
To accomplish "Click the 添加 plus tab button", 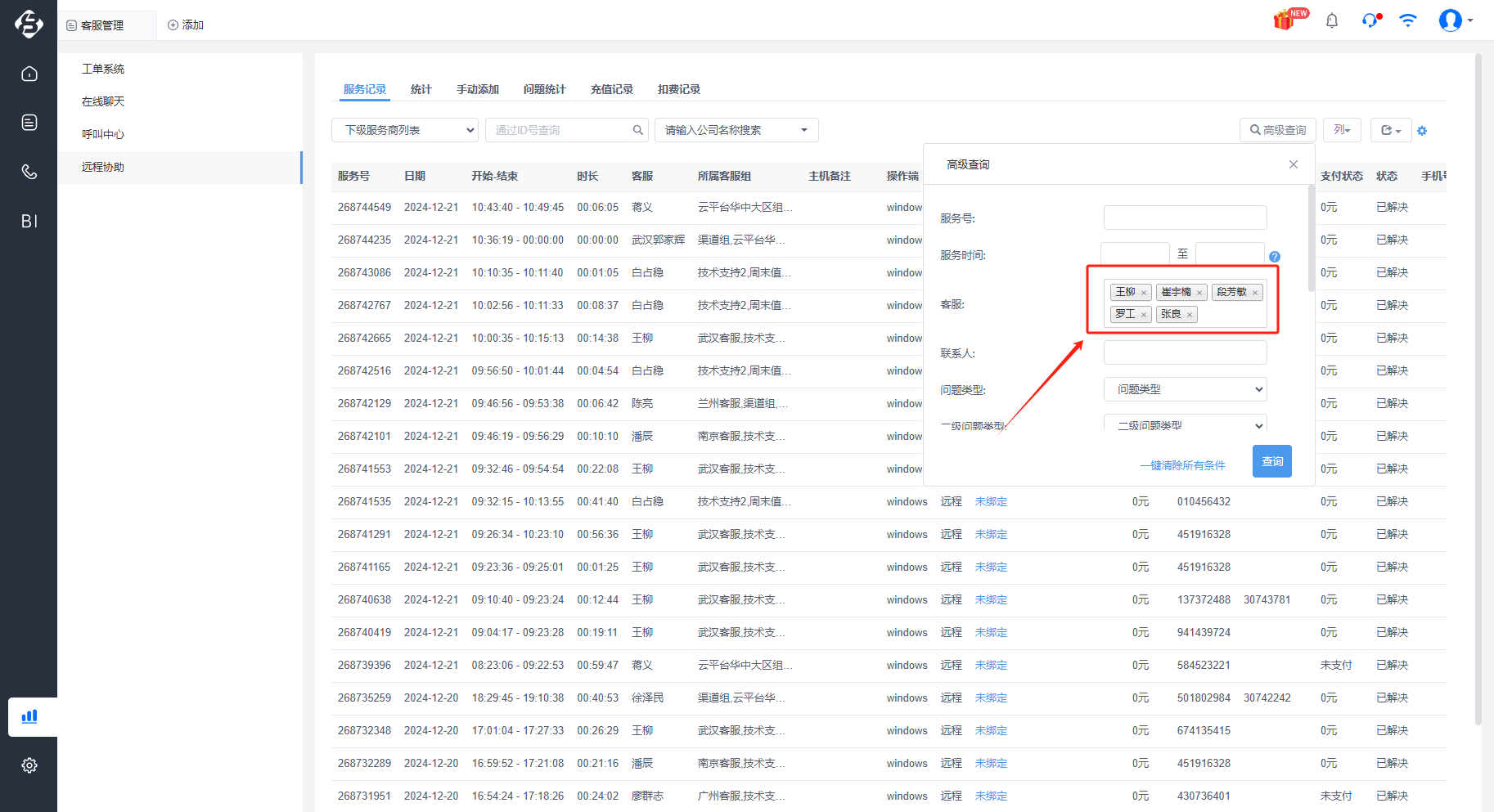I will tap(186, 25).
